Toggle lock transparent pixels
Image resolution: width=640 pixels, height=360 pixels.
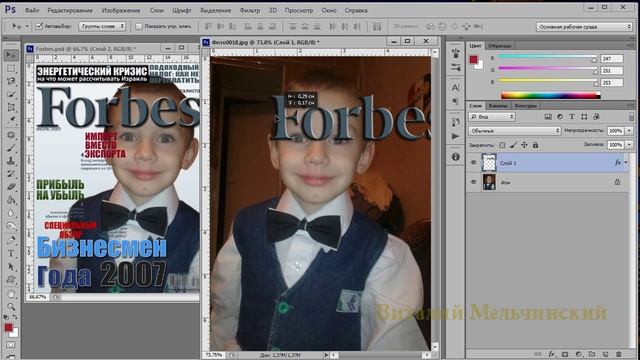point(502,145)
